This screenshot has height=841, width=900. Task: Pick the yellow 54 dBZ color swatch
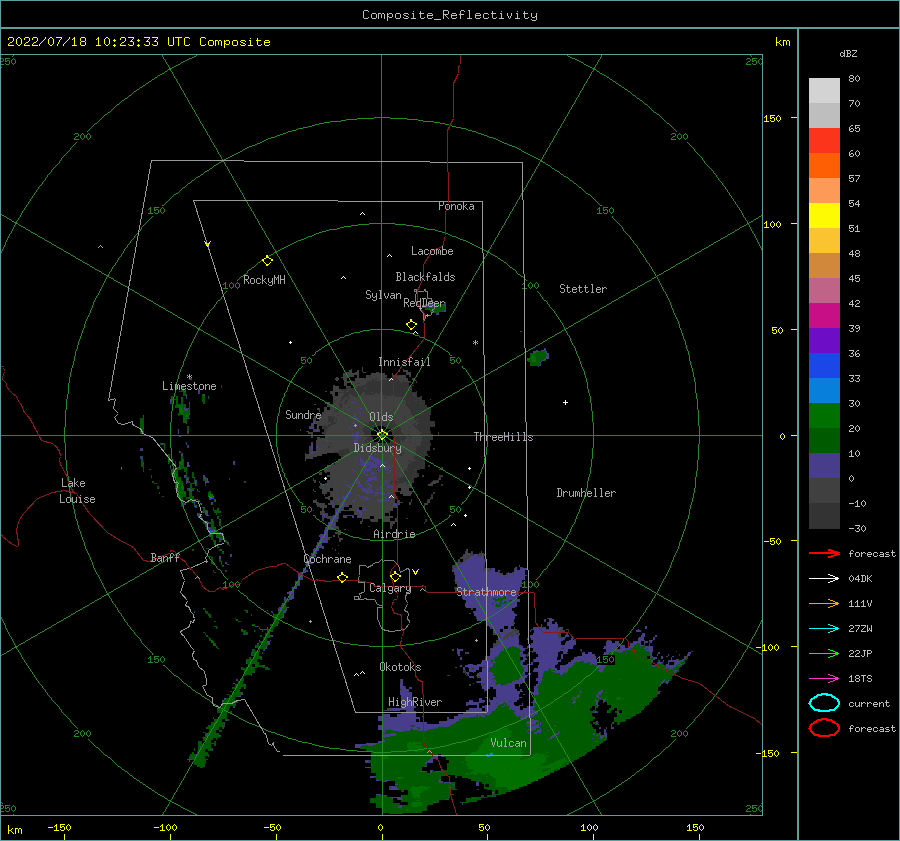(x=824, y=215)
